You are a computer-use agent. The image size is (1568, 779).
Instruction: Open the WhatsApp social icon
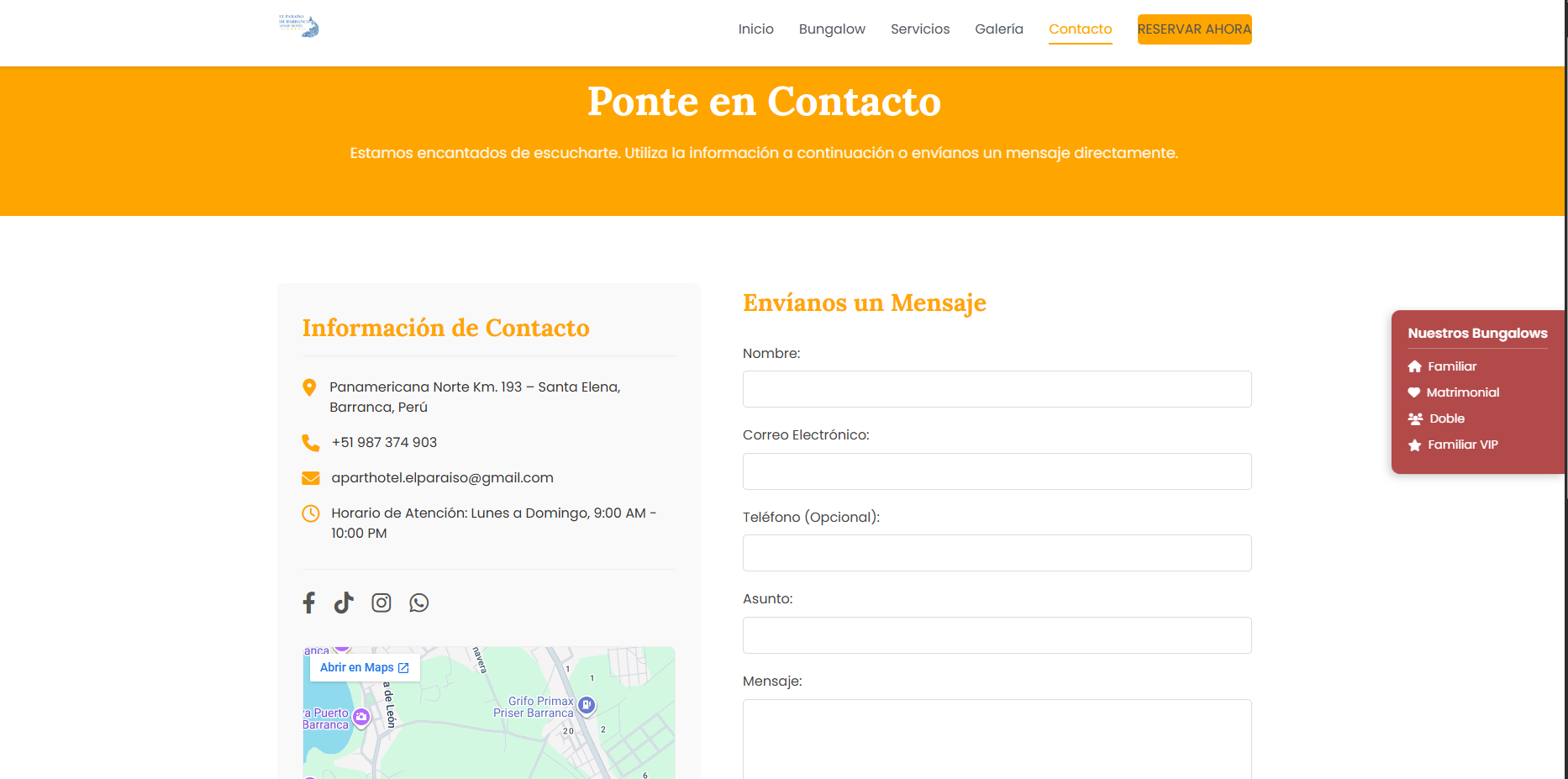pos(418,603)
